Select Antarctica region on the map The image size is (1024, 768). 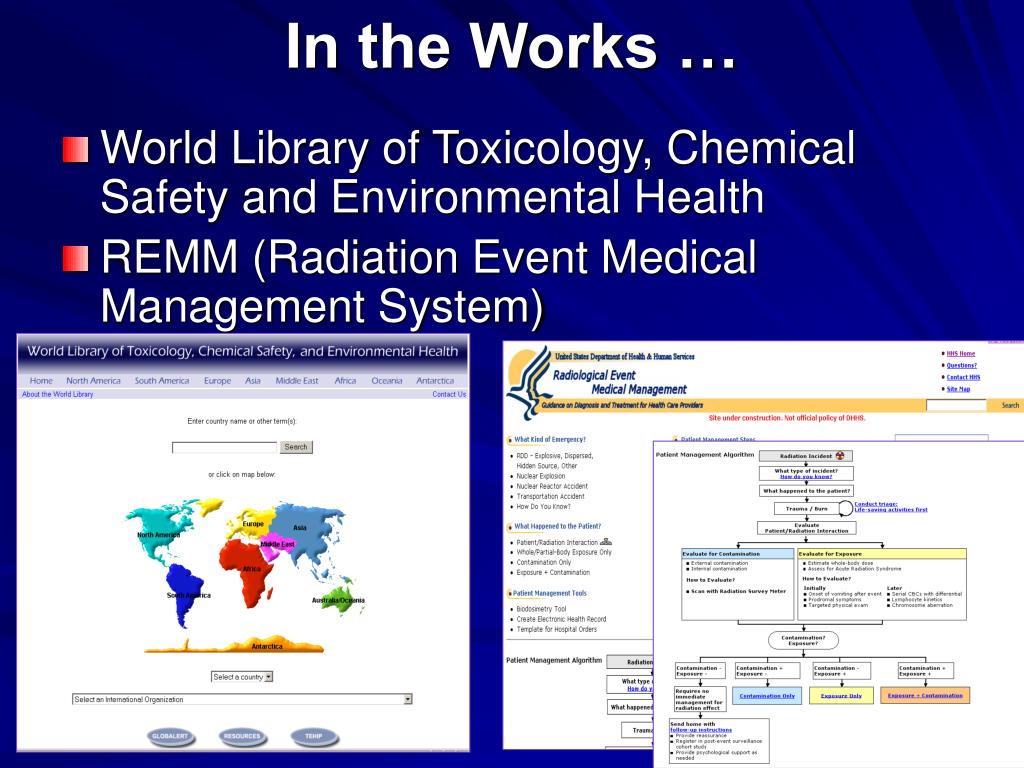pyautogui.click(x=267, y=646)
